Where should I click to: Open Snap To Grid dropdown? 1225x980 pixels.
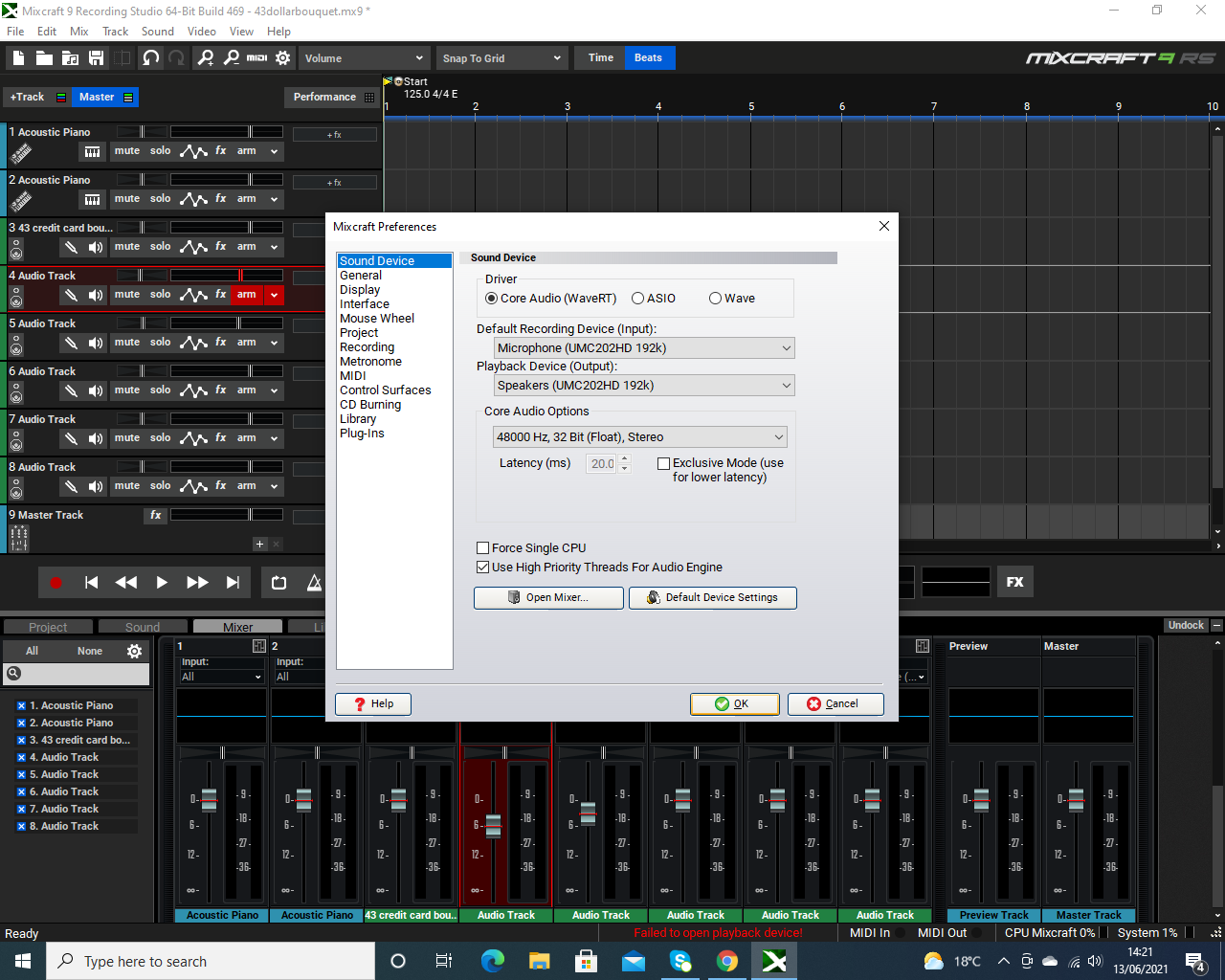pyautogui.click(x=502, y=58)
